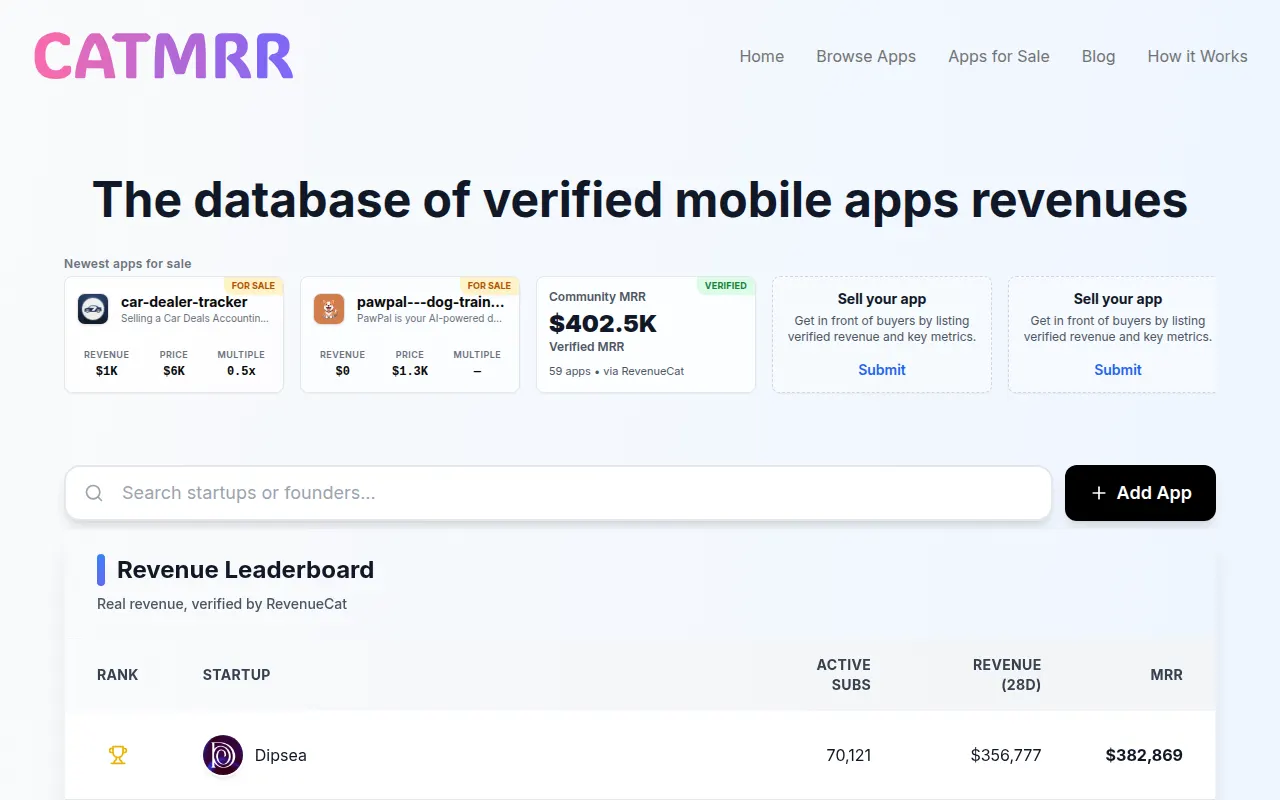Click Dipsea's MRR value $382,869
This screenshot has height=800, width=1280.
coord(1144,755)
